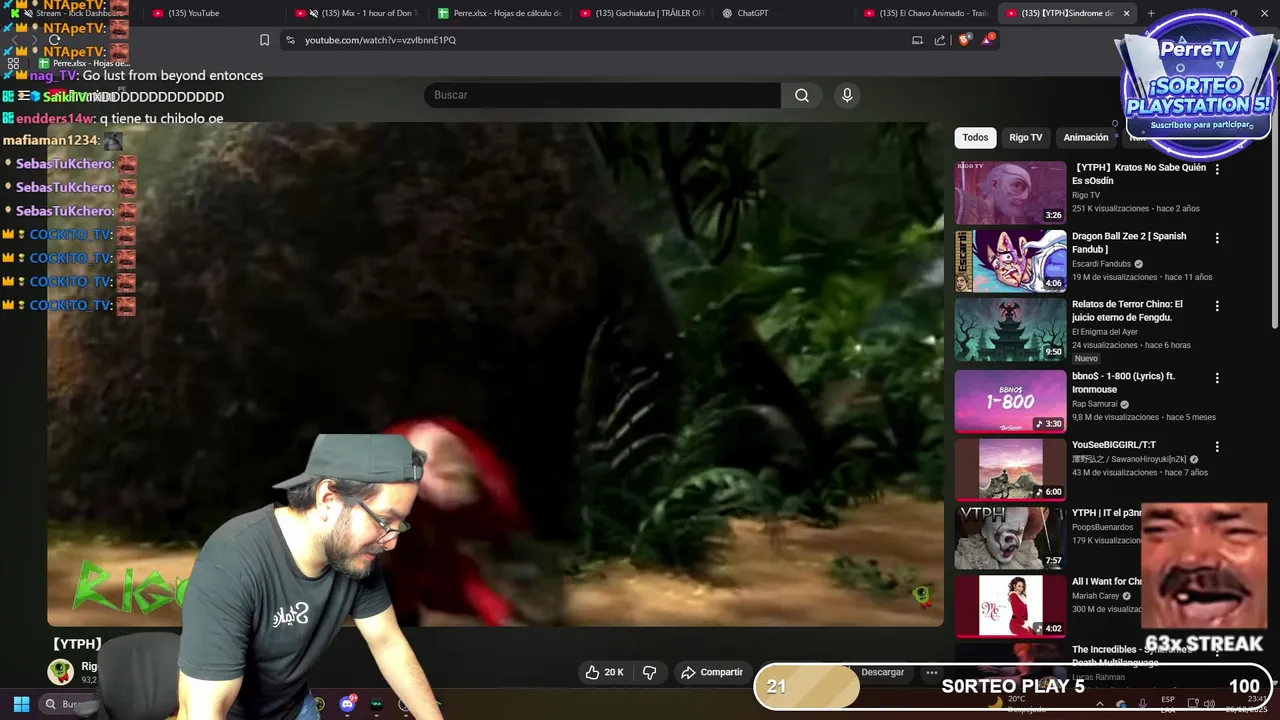Select the Rigo TV filter chip

click(x=1025, y=138)
